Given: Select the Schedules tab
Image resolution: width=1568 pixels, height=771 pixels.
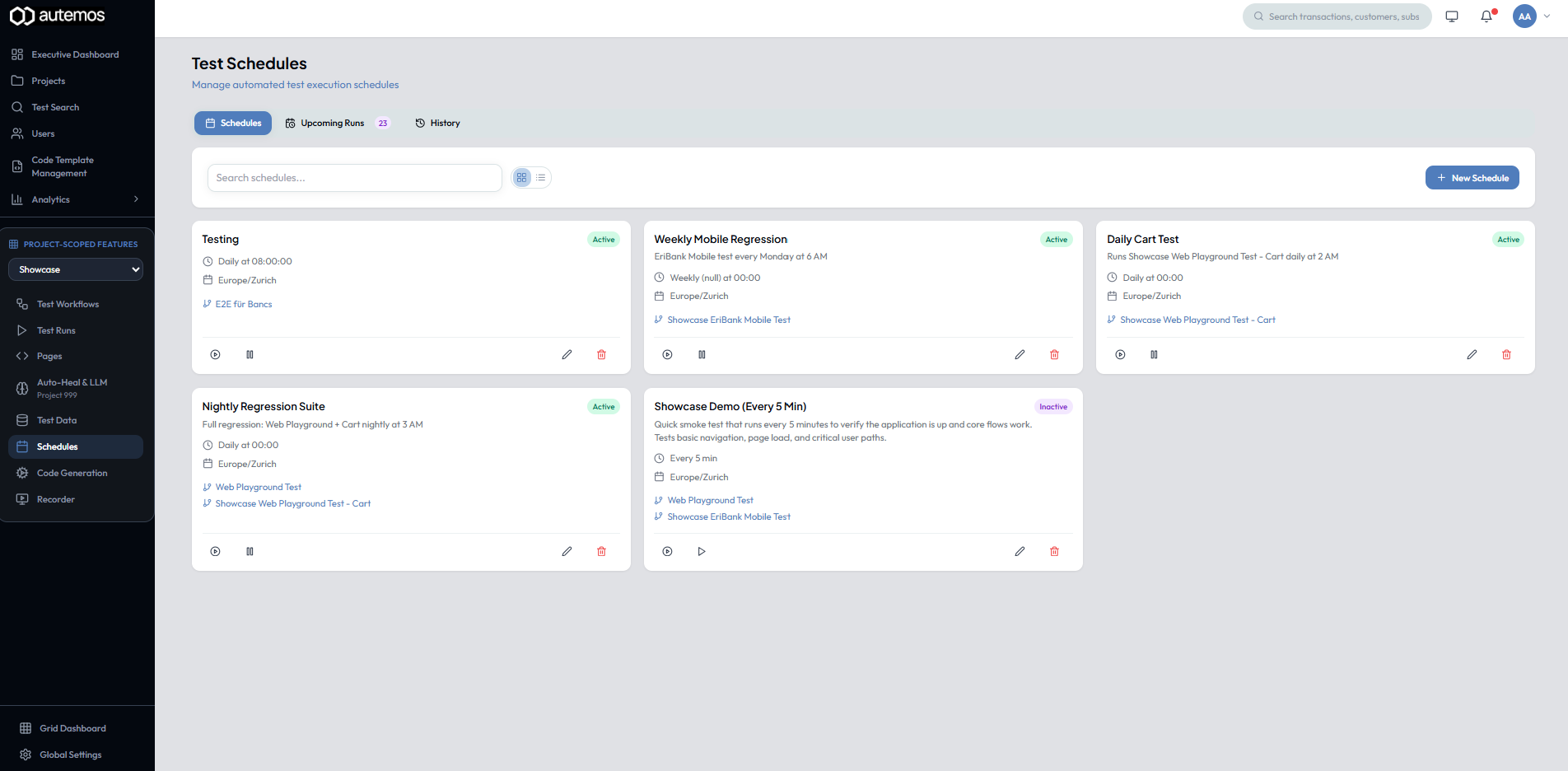Looking at the screenshot, I should [x=233, y=123].
